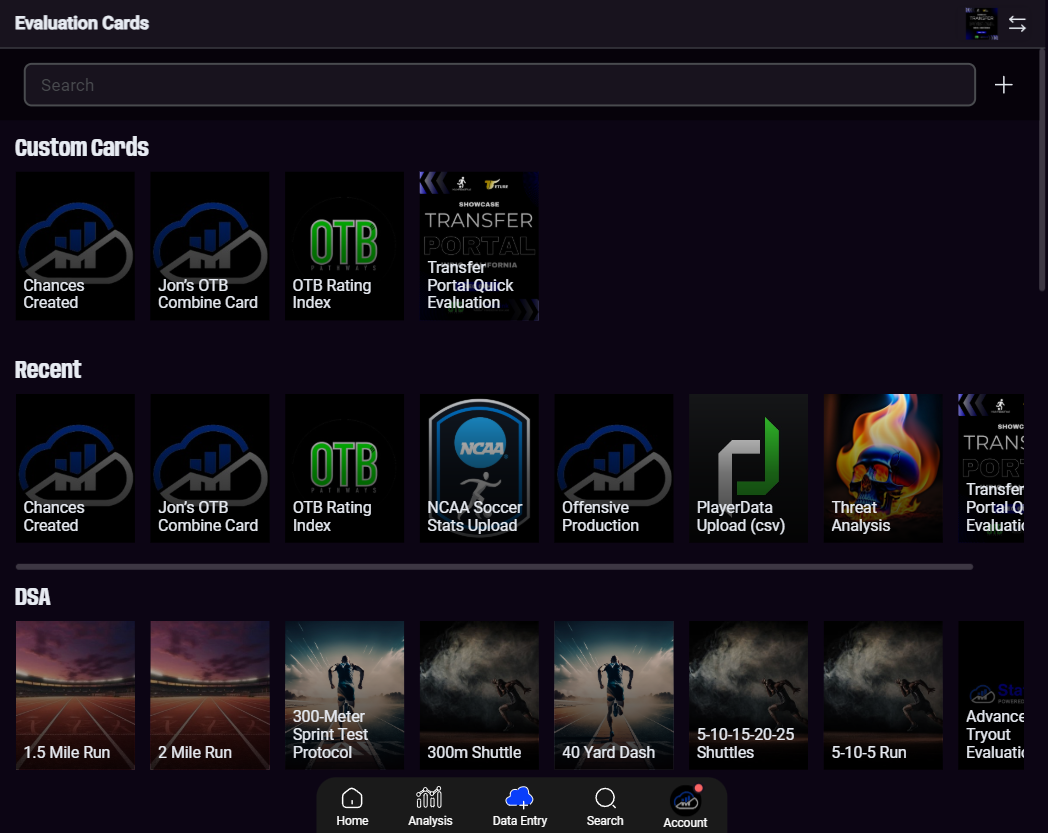Screen dimensions: 1048x833
Task: Open the OTB Rating Index custom card
Action: point(344,246)
